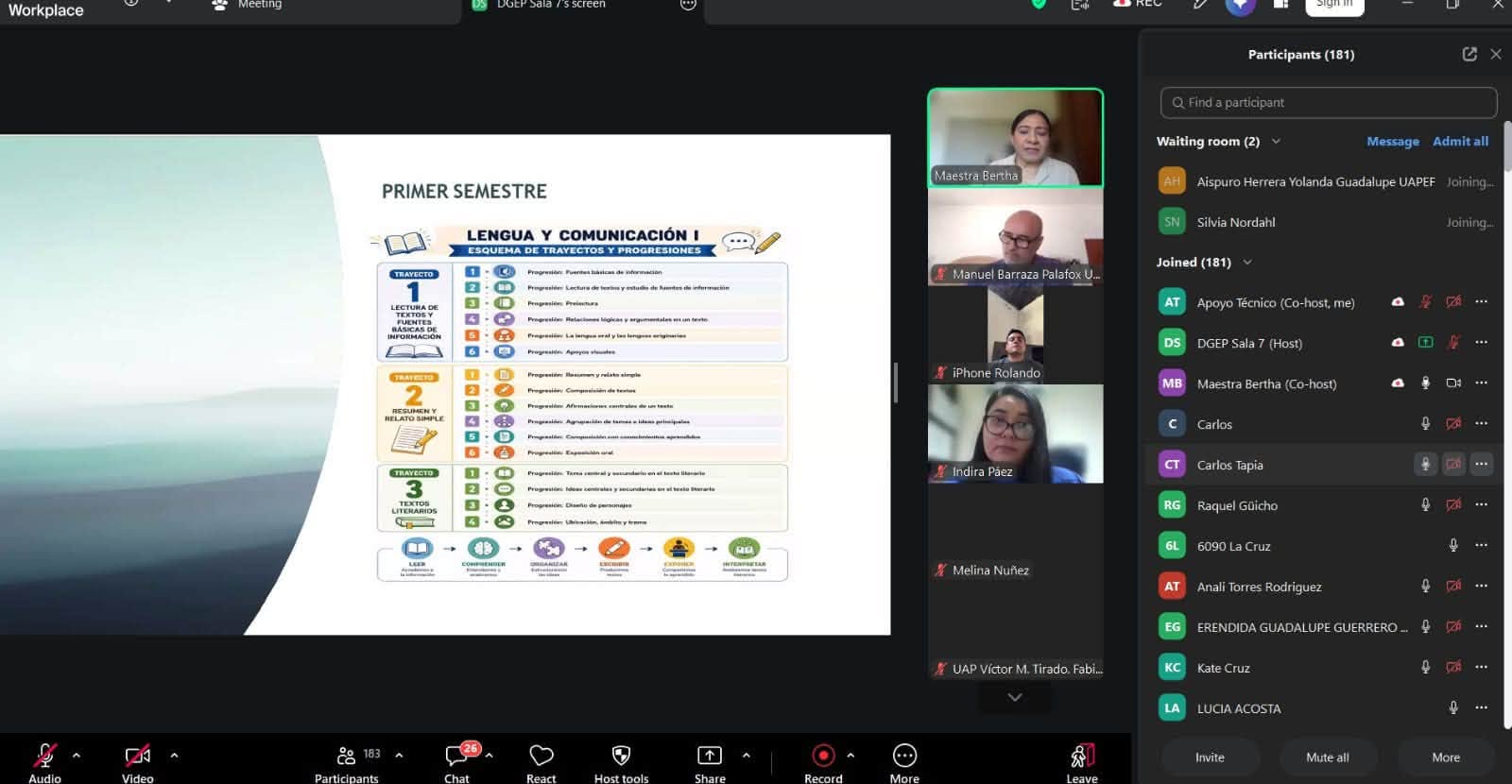Click the Find a participant search field
Screen dimensions: 1512x784
(1328, 102)
